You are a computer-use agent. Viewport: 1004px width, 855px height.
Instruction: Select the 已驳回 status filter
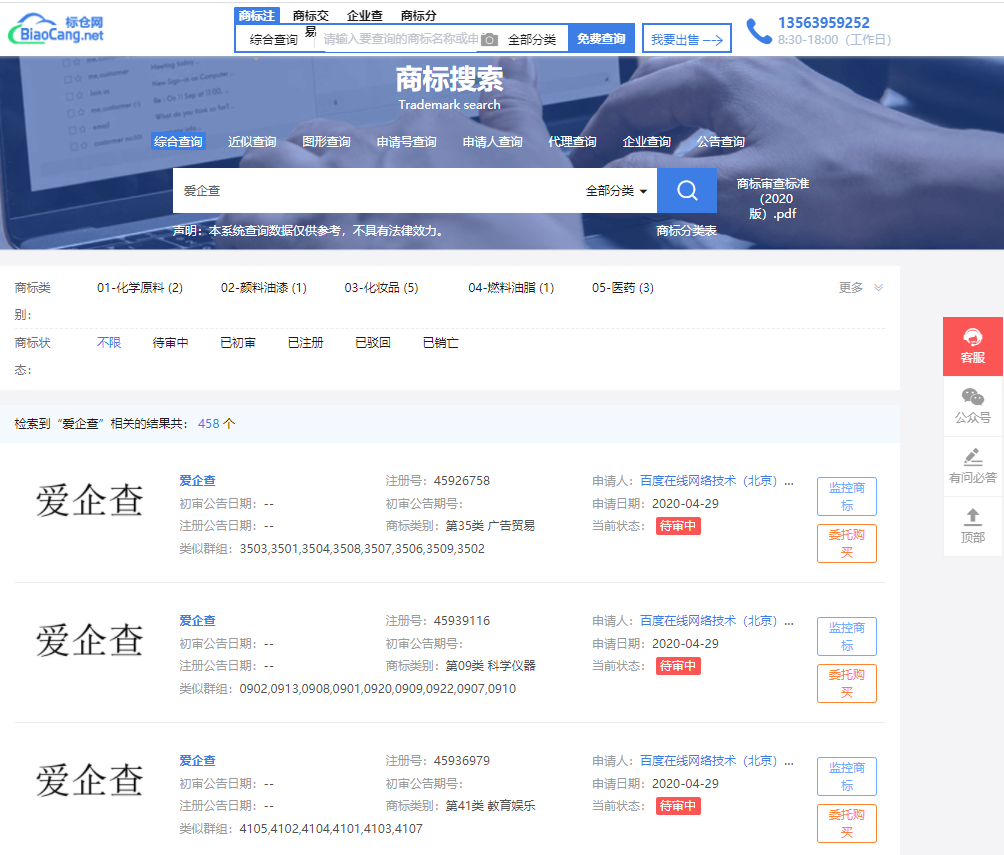point(373,343)
